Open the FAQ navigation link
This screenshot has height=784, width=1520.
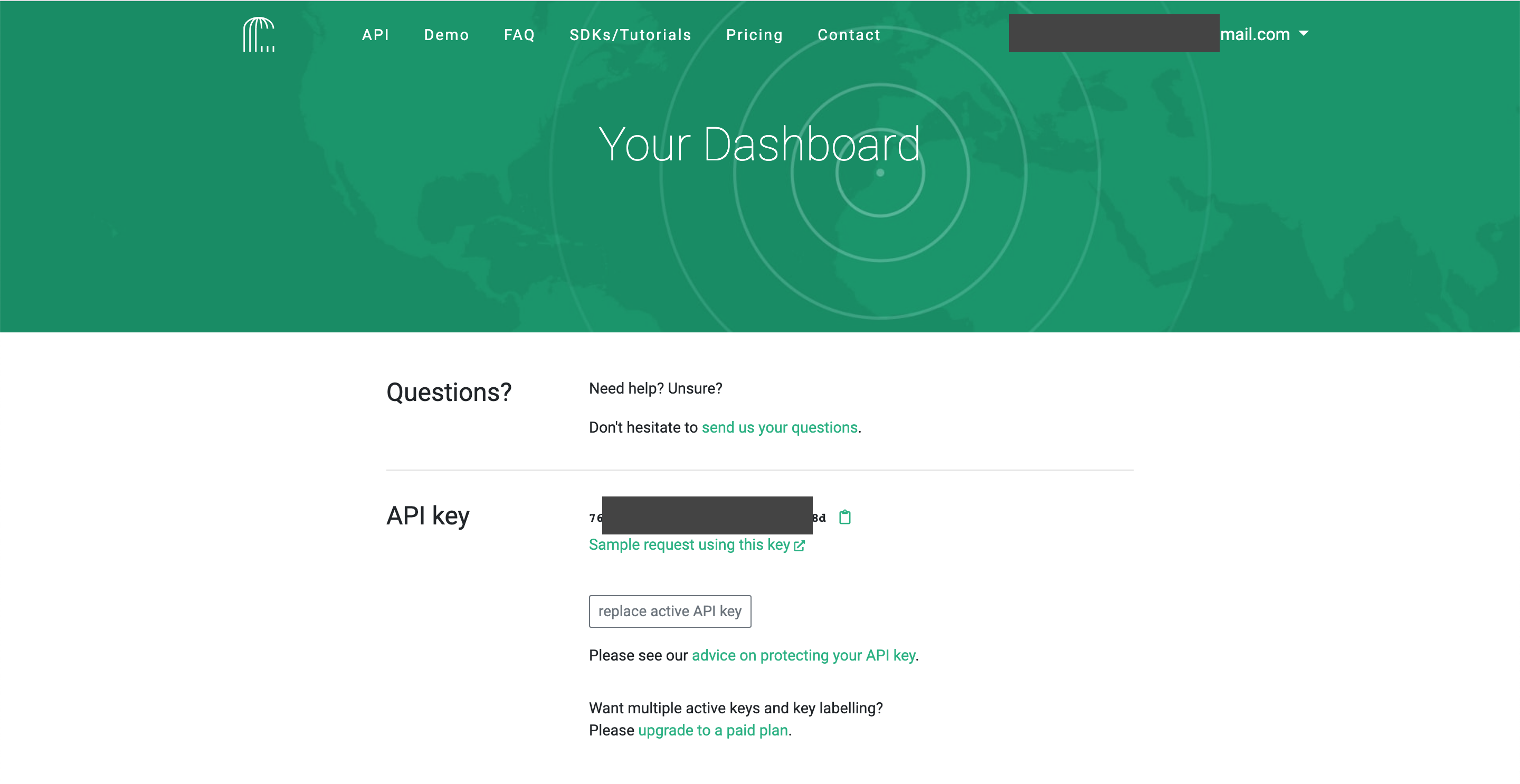[519, 35]
